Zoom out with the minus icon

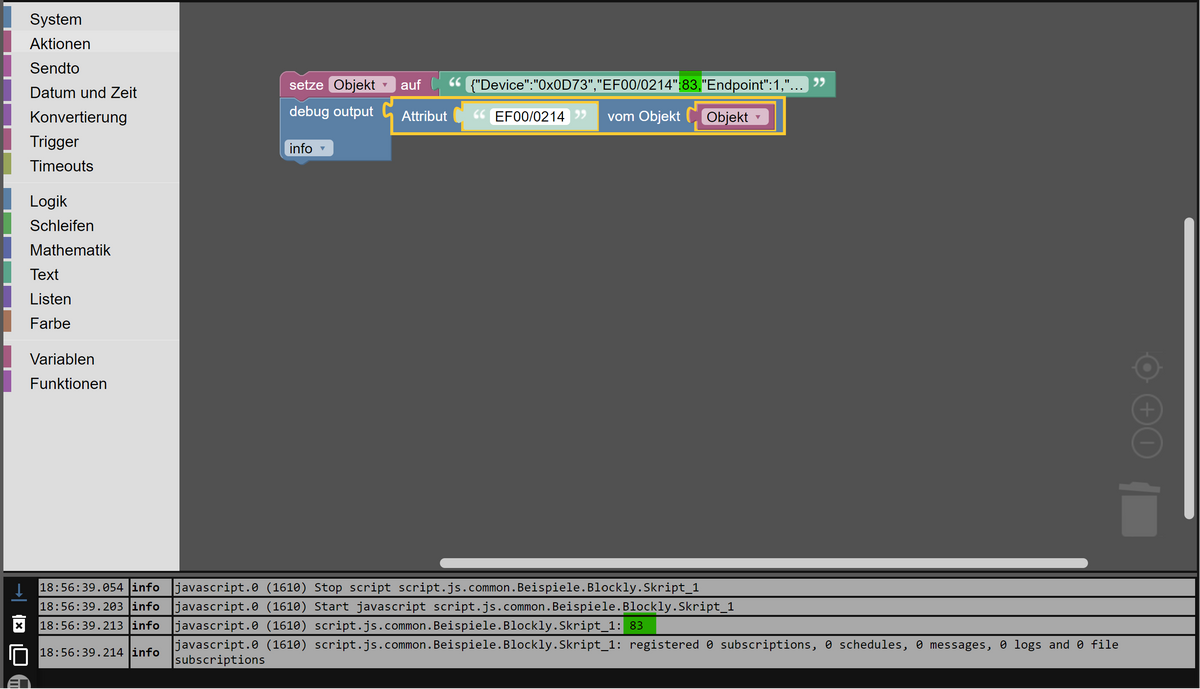(x=1147, y=443)
